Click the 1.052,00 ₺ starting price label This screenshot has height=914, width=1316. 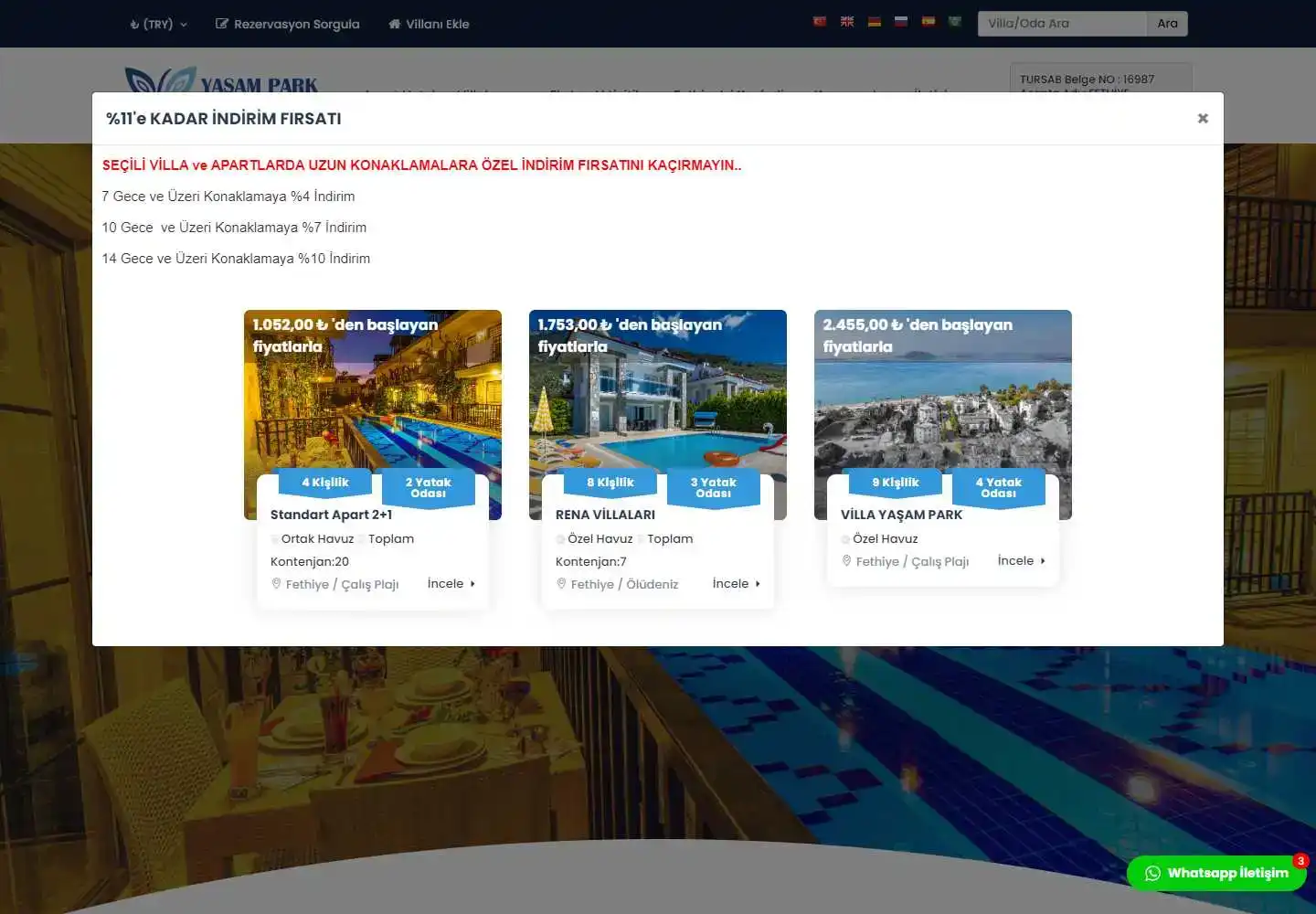click(345, 335)
